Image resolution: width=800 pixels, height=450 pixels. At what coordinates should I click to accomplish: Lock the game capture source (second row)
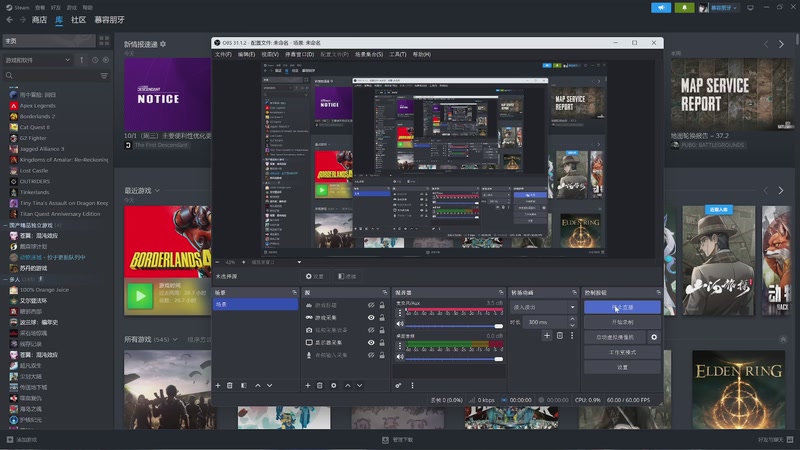[x=382, y=317]
